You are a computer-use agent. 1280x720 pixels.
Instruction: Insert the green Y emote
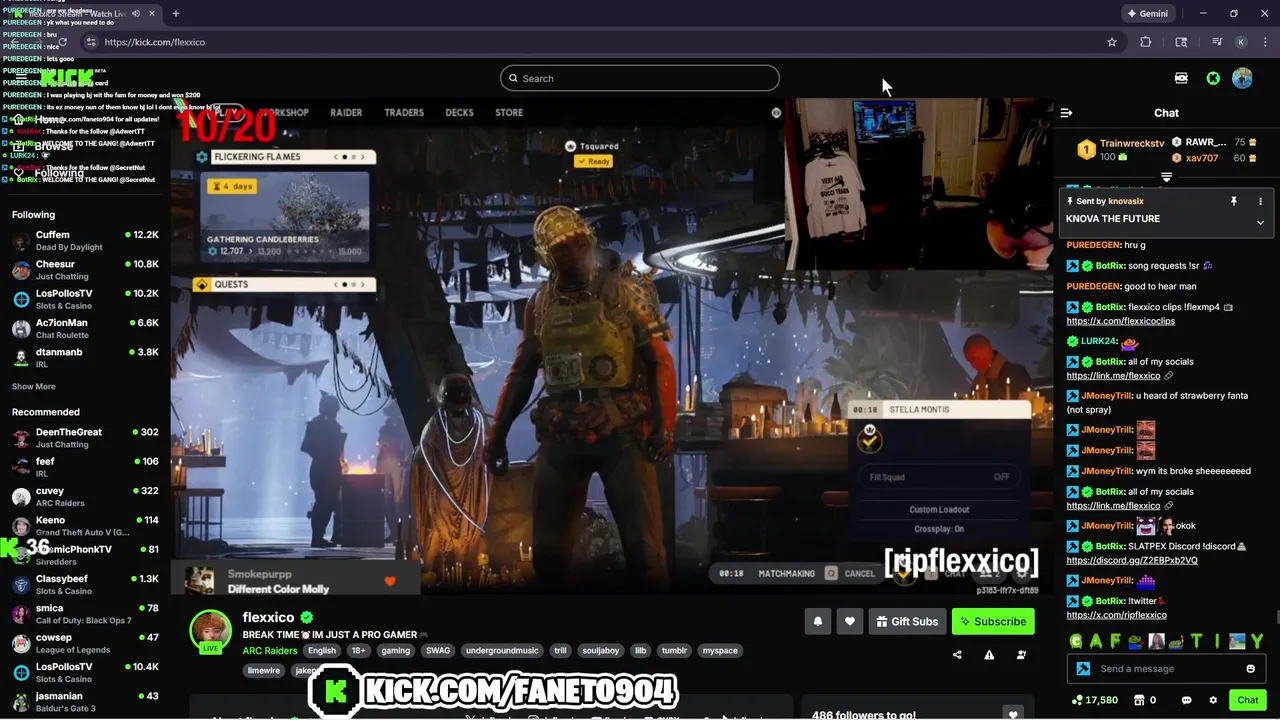(1257, 641)
